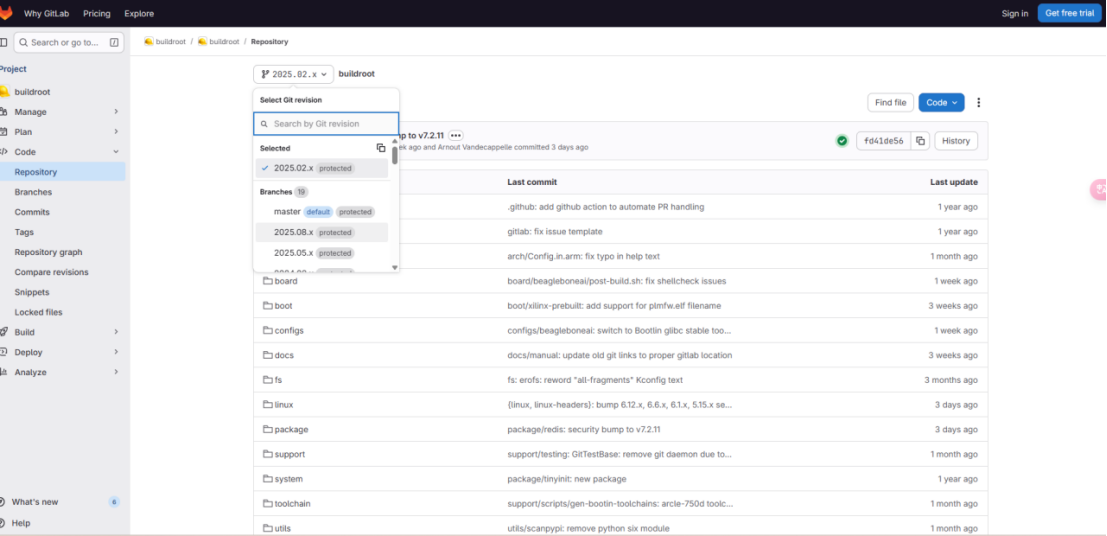Focus the Search or go to field
The image size is (1107, 536).
pyautogui.click(x=69, y=42)
